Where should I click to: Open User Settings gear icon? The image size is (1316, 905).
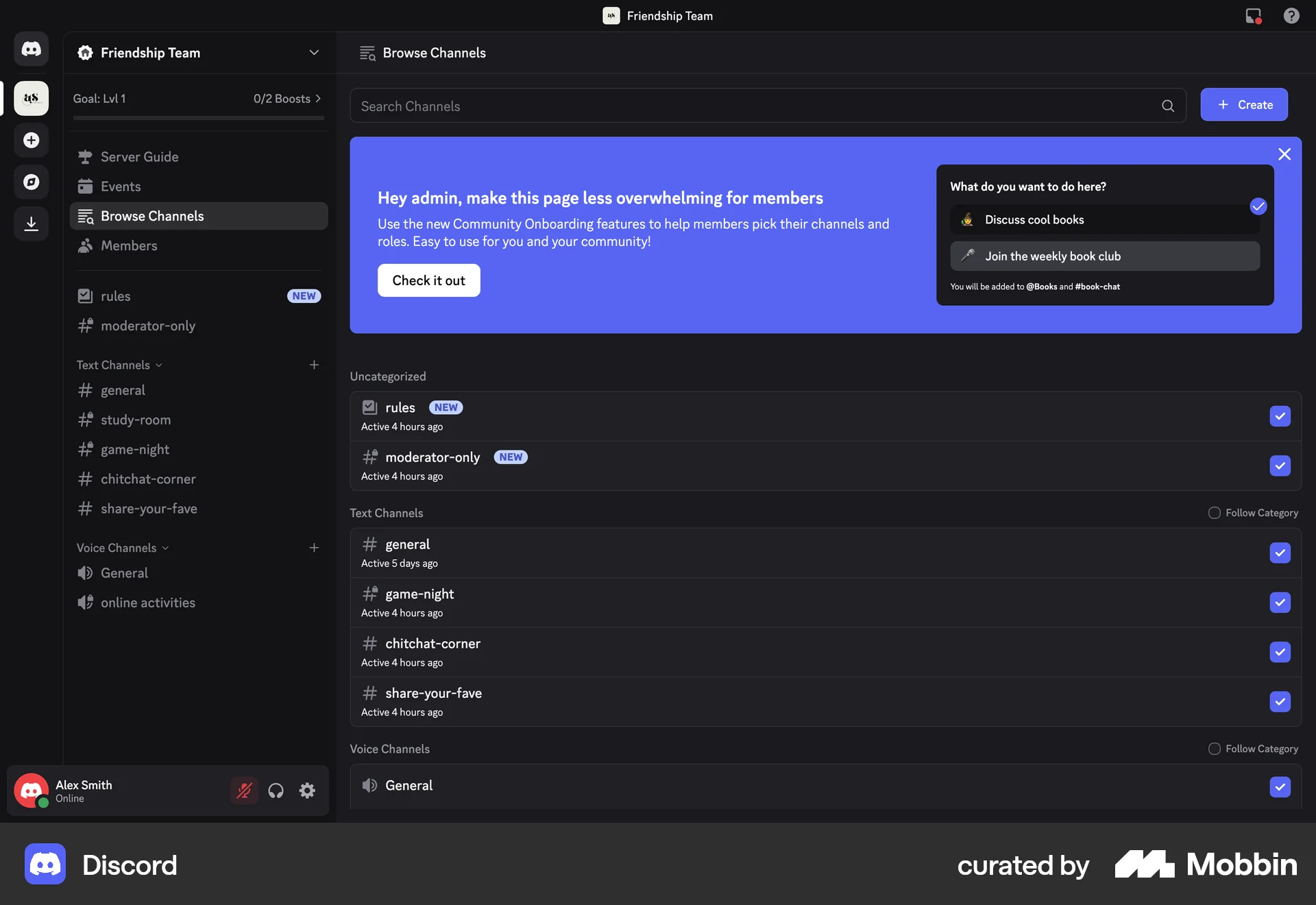click(307, 791)
